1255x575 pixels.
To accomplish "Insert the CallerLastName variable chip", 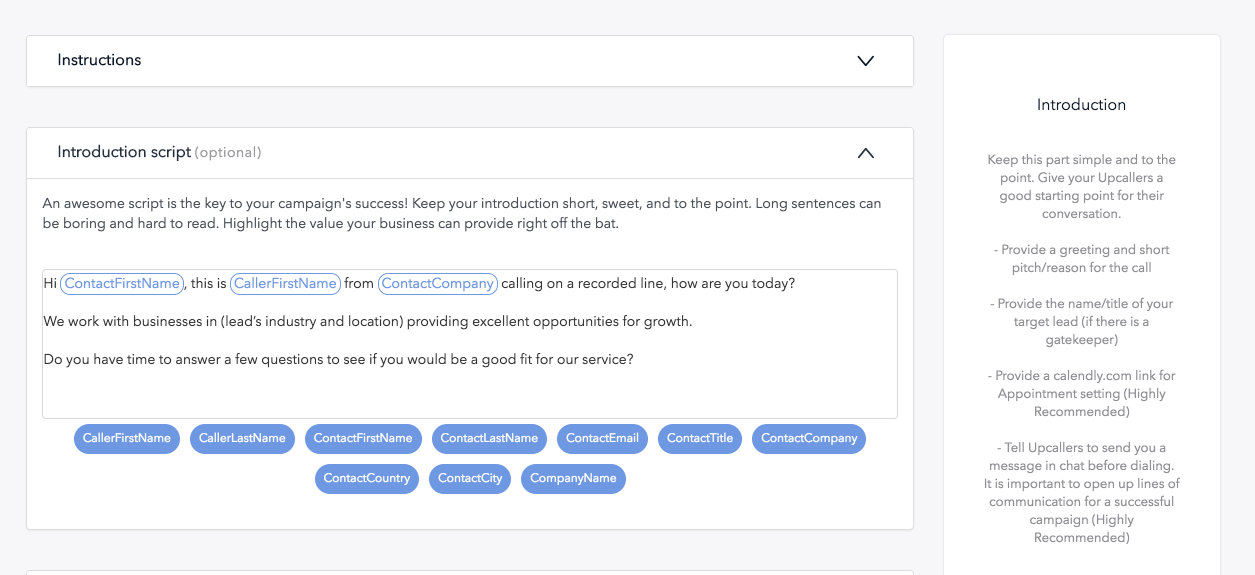I will 242,439.
